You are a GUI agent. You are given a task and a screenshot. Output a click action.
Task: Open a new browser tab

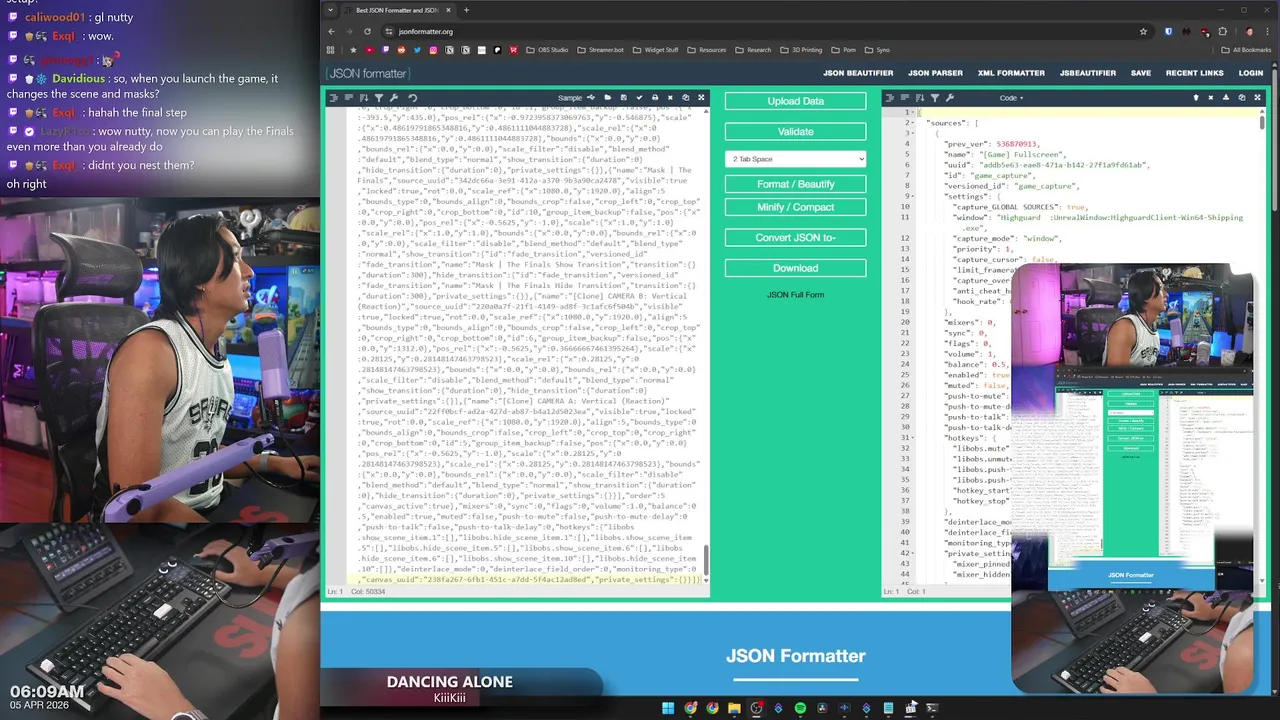(466, 10)
